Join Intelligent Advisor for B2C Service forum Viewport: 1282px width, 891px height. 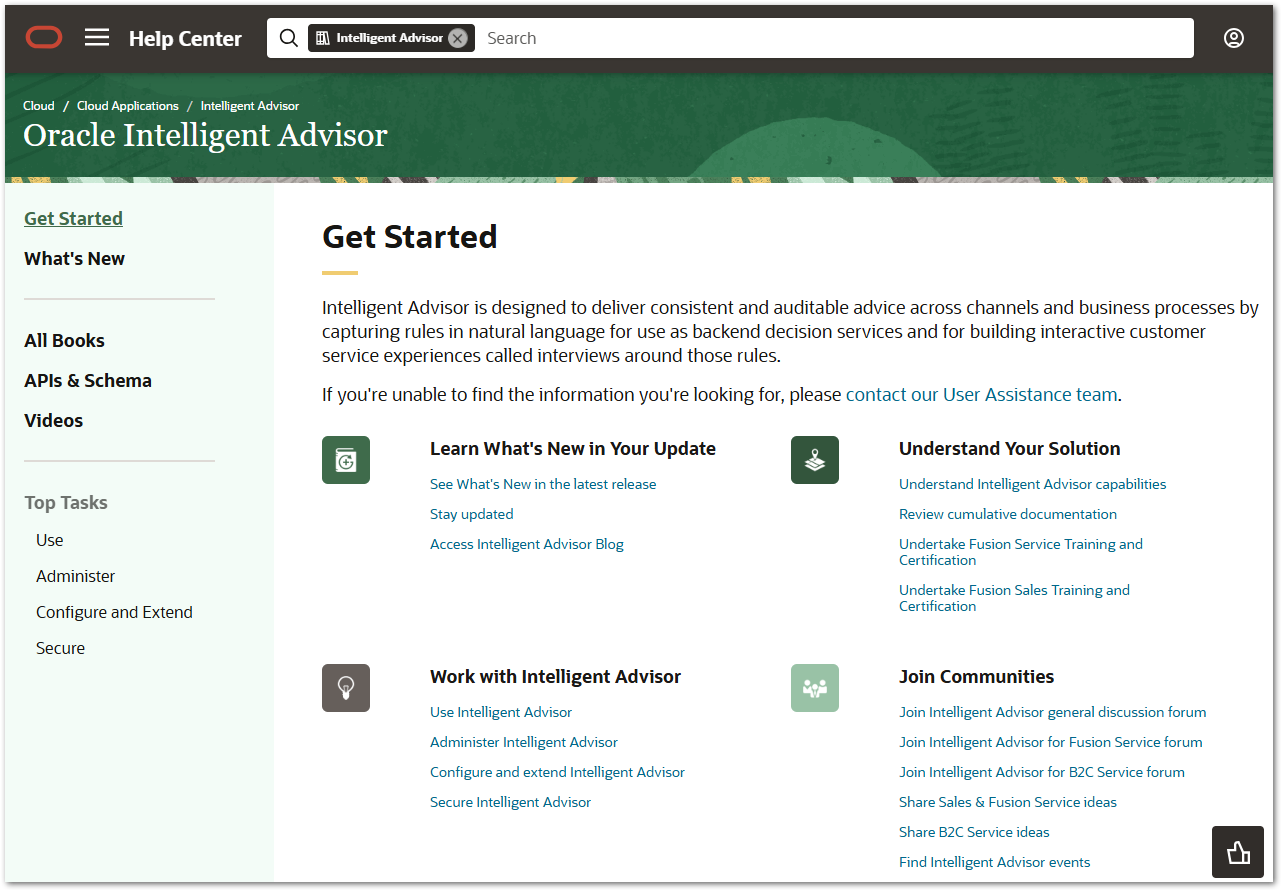coord(1042,772)
